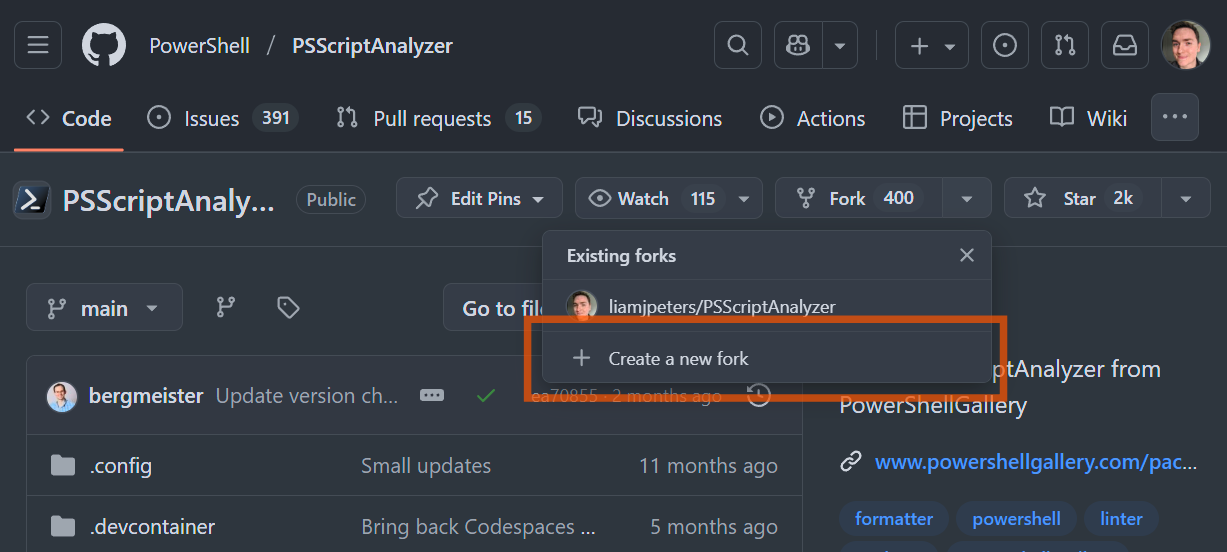1227x552 pixels.
Task: Select the formatter topic tag
Action: (x=894, y=519)
